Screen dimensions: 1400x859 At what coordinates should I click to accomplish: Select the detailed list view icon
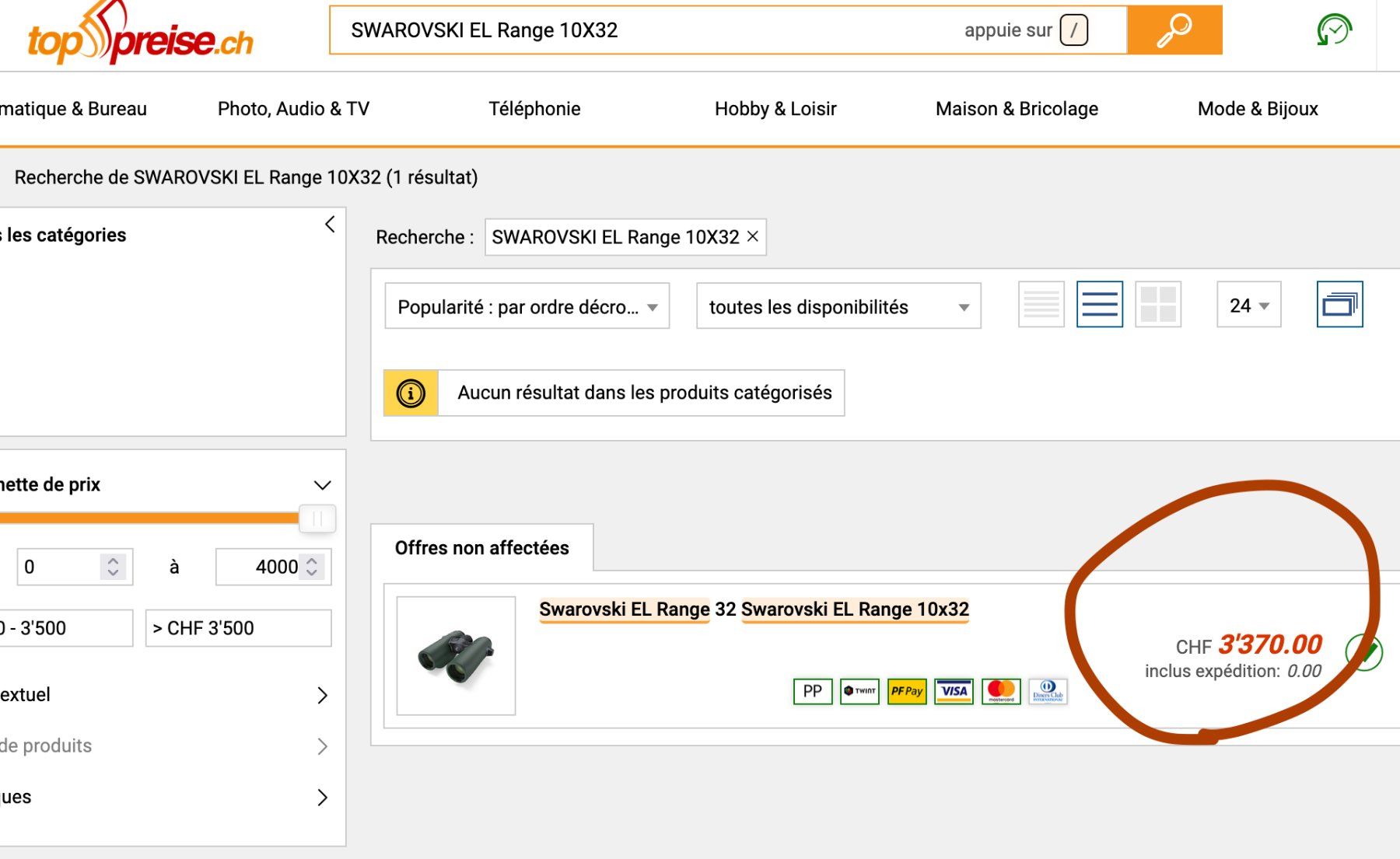1099,305
